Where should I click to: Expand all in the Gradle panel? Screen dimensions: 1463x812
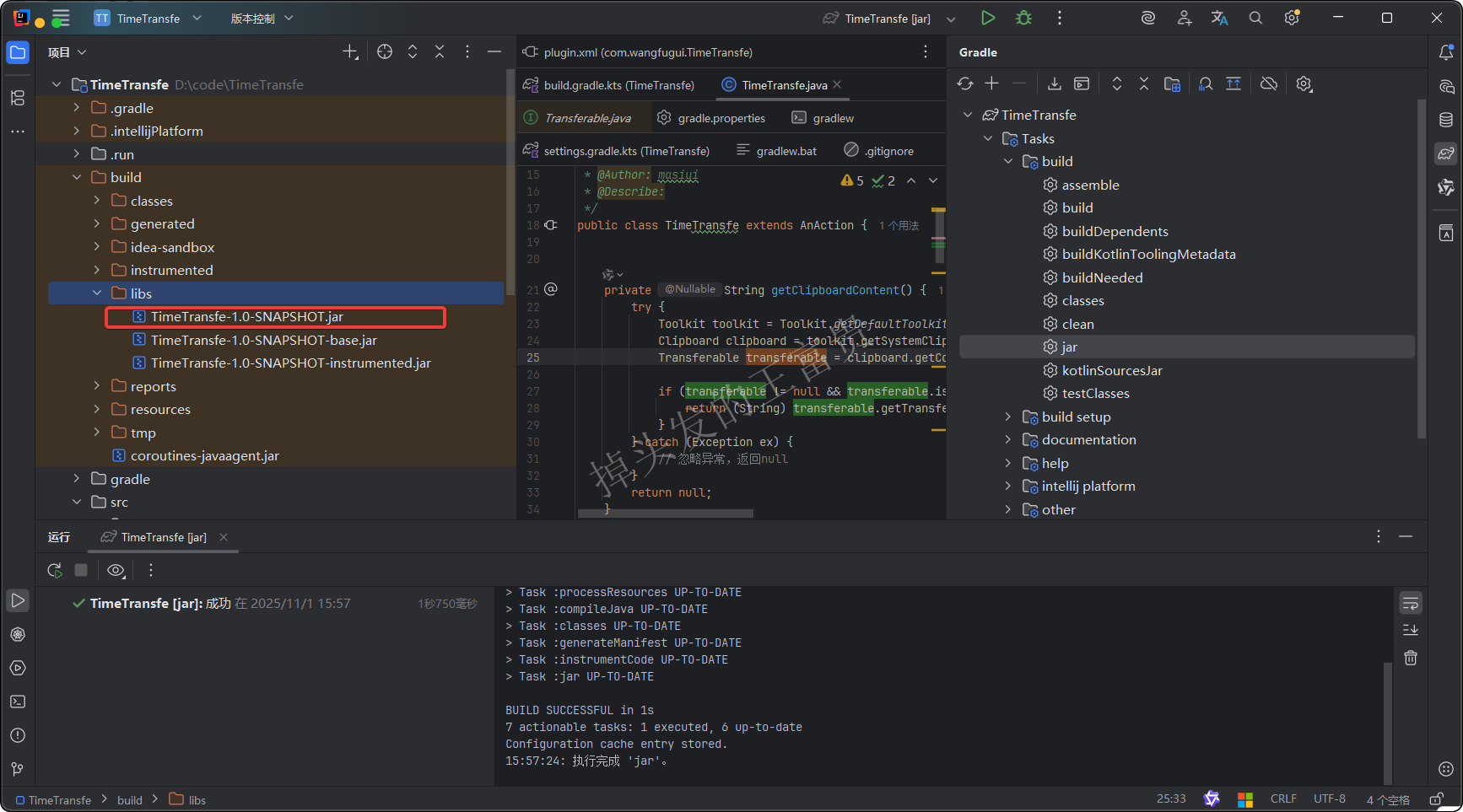pos(1117,83)
